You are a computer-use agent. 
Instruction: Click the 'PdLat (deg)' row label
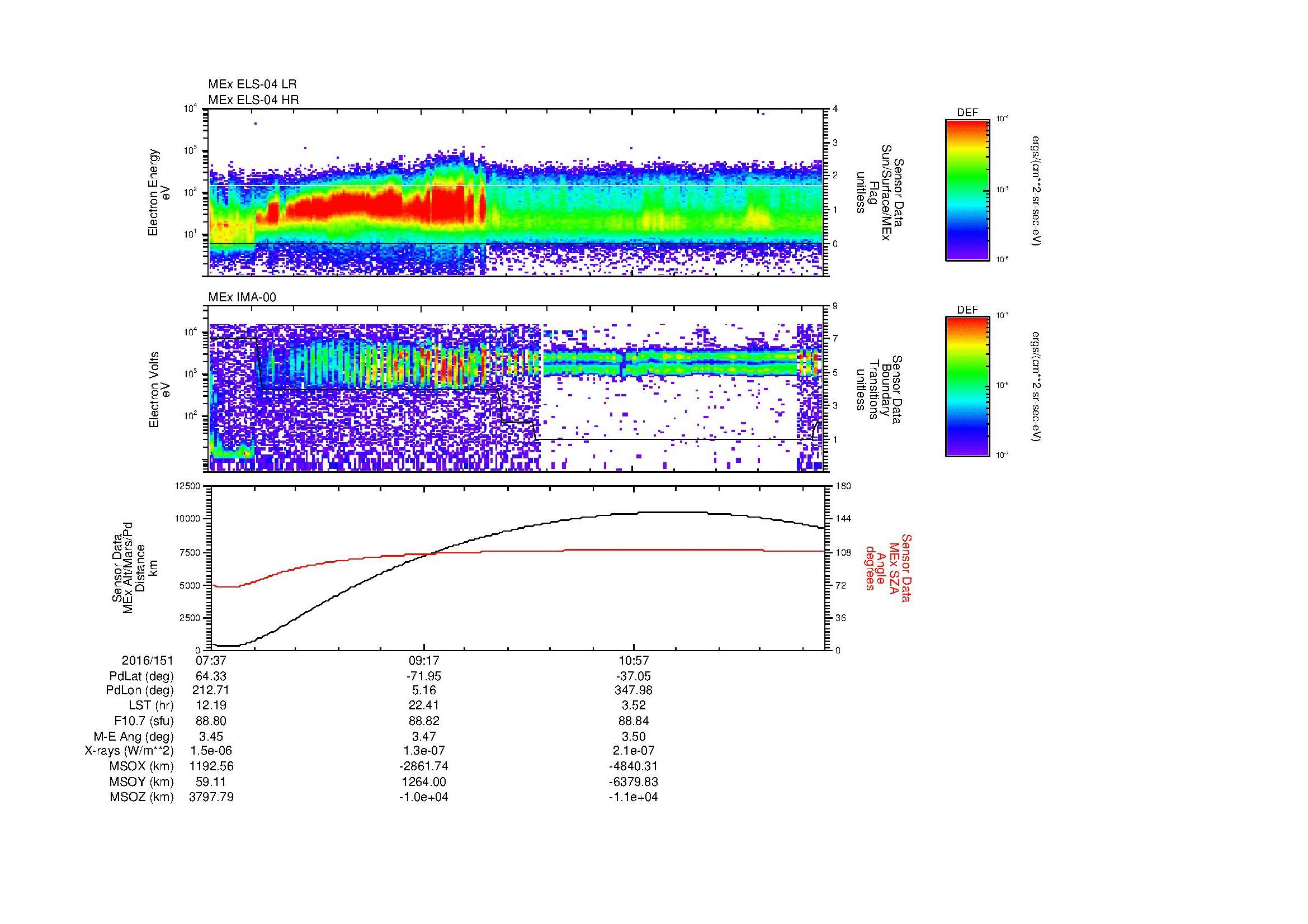(141, 676)
